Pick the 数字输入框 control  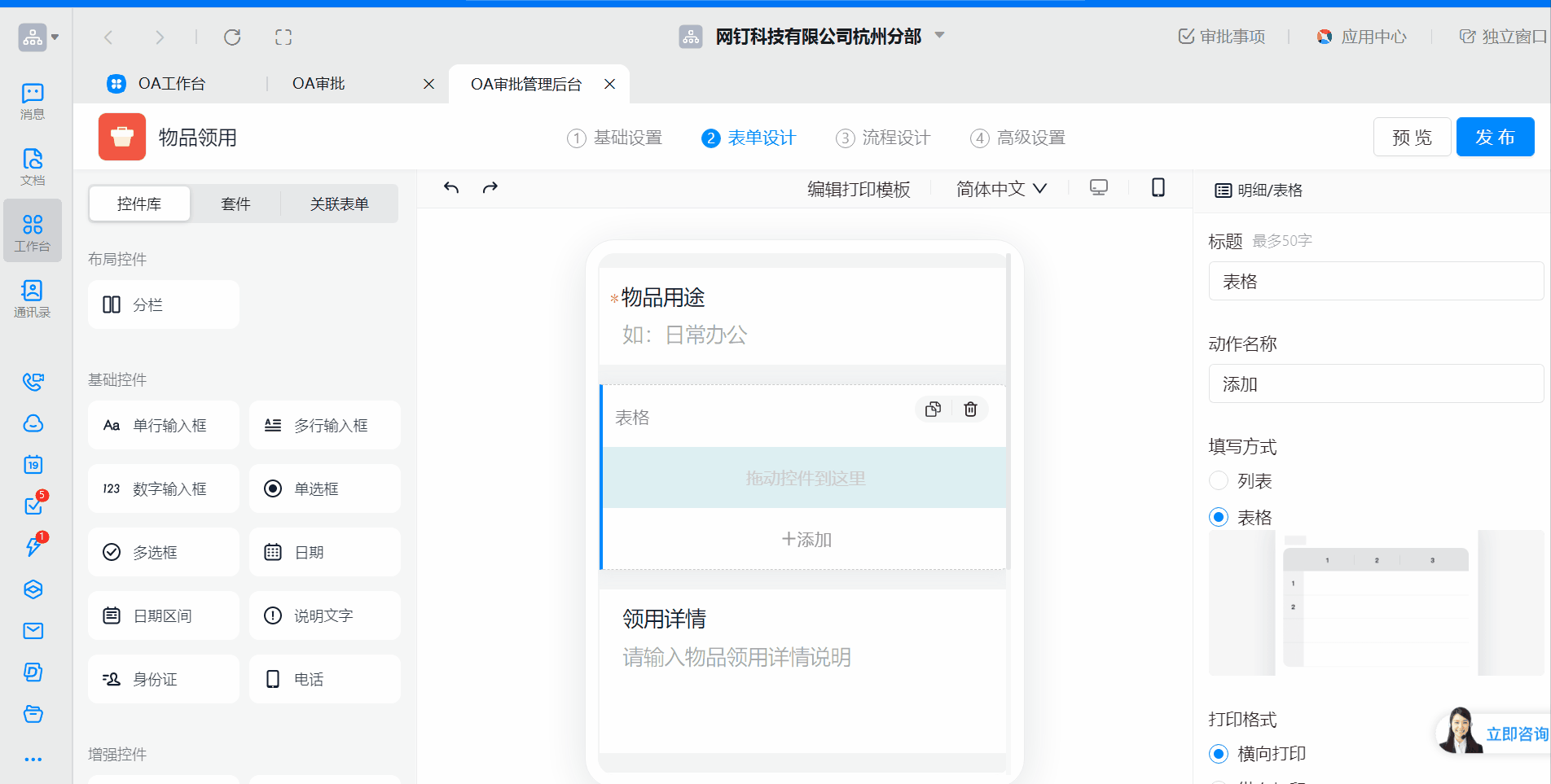pos(164,488)
